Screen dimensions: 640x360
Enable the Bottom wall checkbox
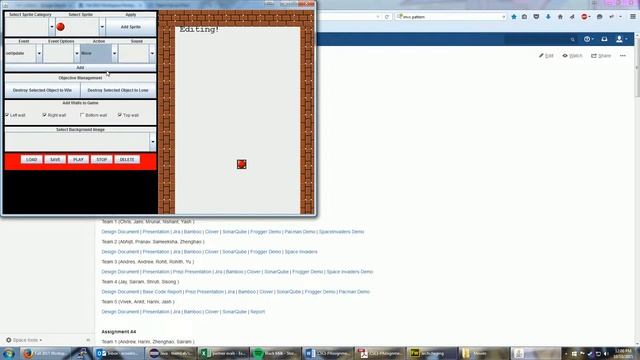coord(82,115)
